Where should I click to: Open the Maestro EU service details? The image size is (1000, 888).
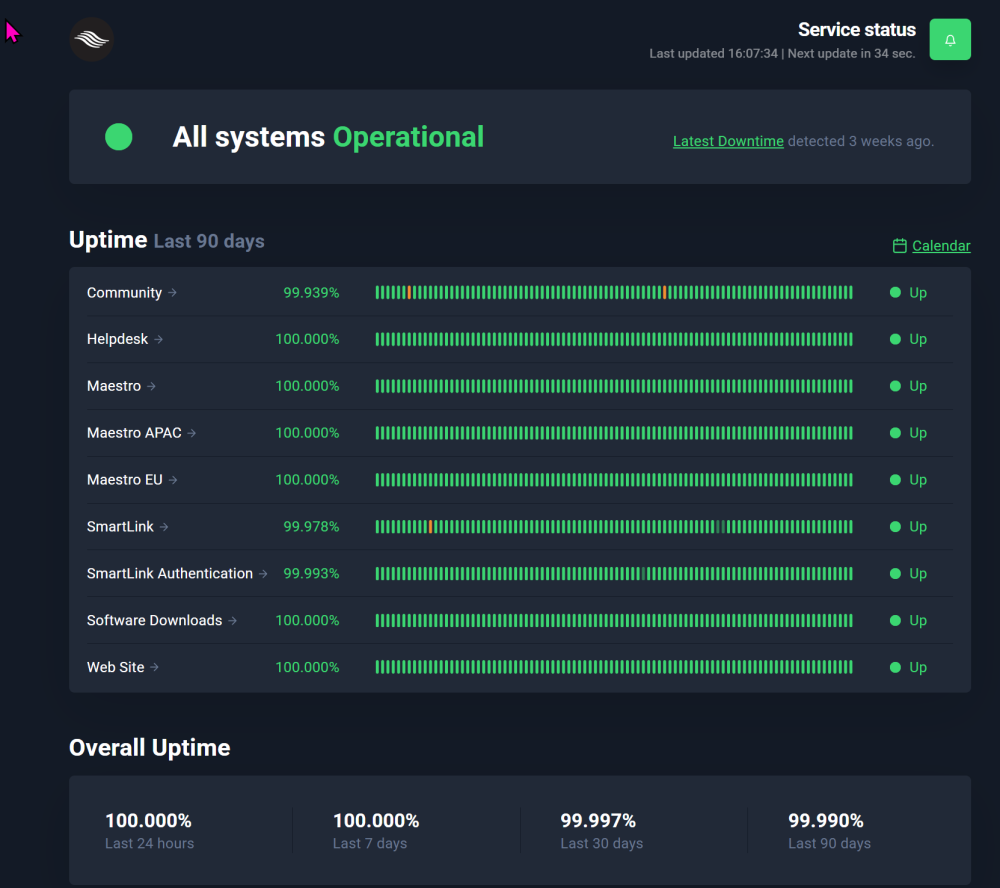click(x=124, y=480)
